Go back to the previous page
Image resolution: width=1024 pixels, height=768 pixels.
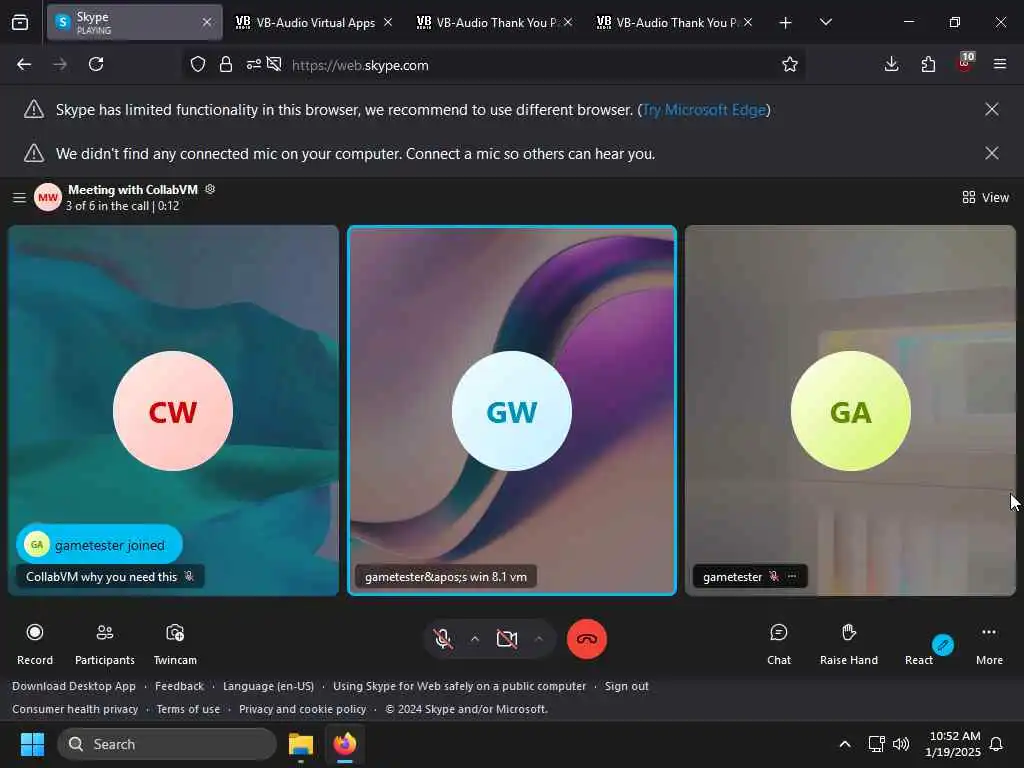pyautogui.click(x=24, y=64)
